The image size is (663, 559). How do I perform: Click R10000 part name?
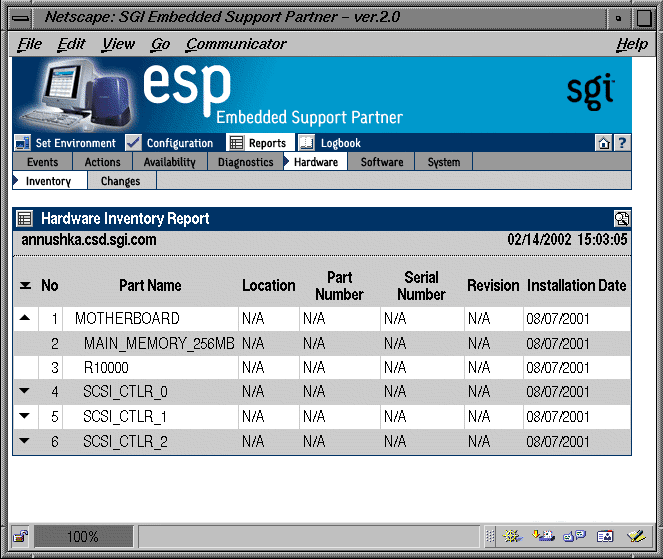coord(106,368)
